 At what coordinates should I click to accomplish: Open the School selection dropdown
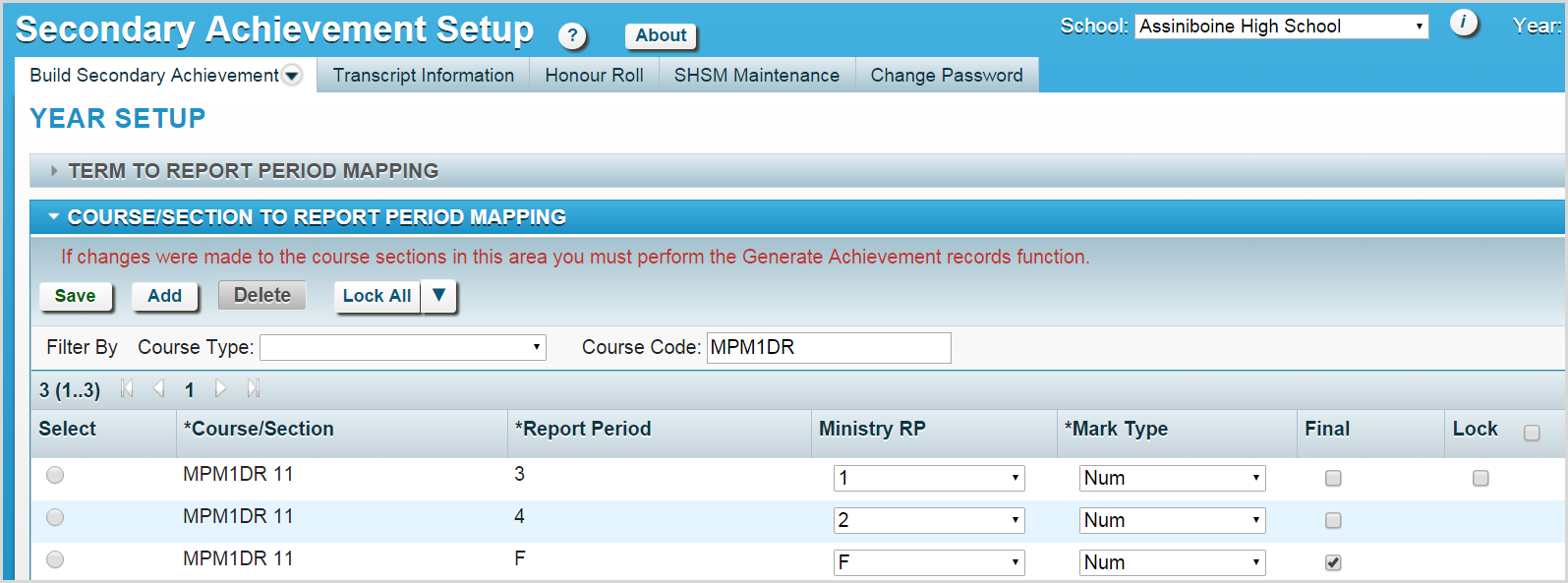[x=1282, y=27]
